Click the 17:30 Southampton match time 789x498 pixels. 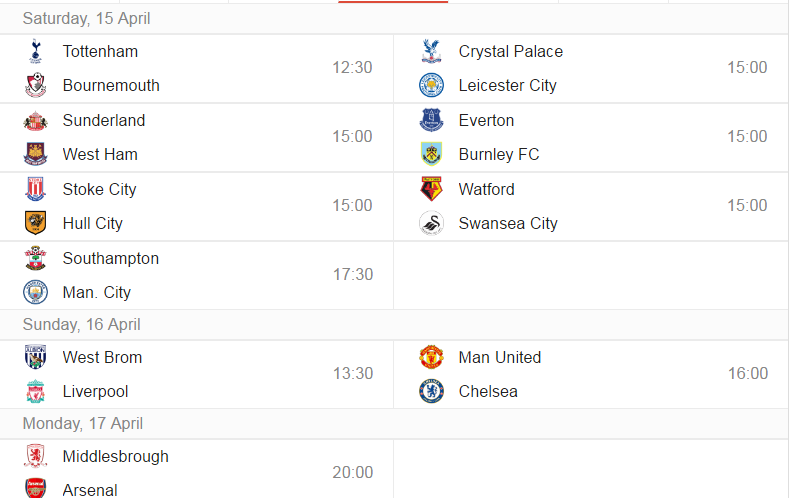(353, 275)
